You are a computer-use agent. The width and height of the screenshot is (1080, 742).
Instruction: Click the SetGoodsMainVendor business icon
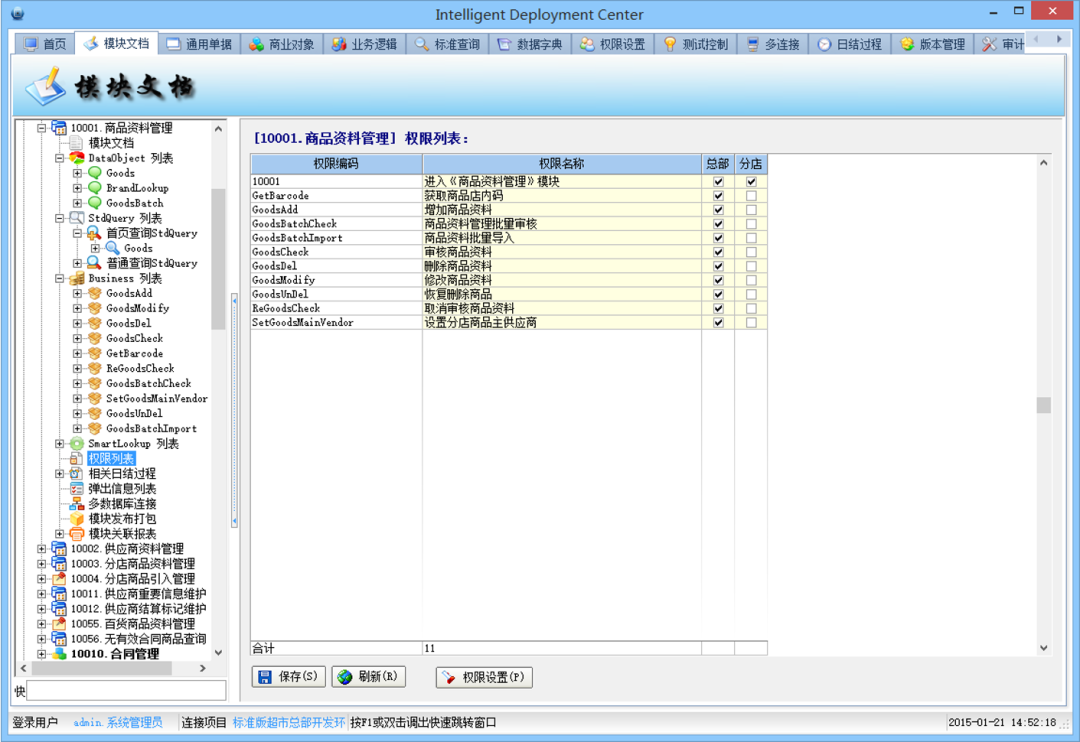tap(94, 399)
